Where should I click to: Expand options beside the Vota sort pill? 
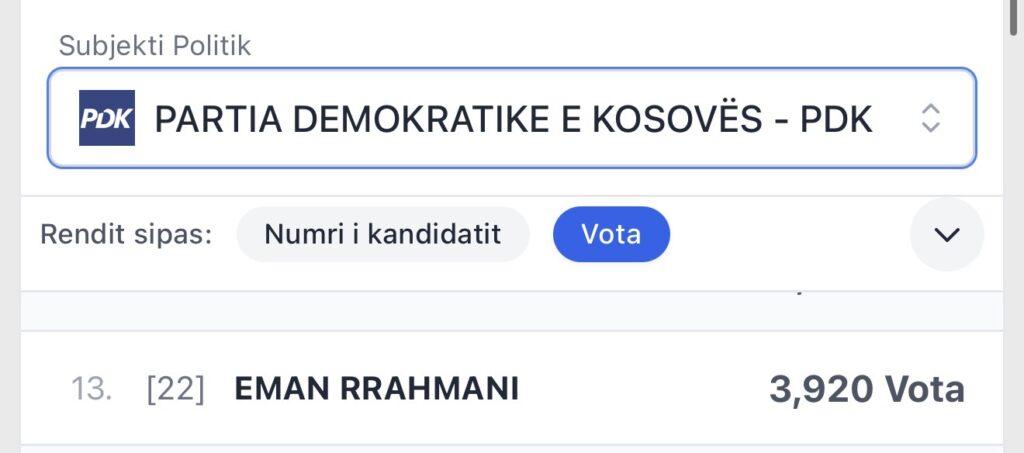(947, 234)
